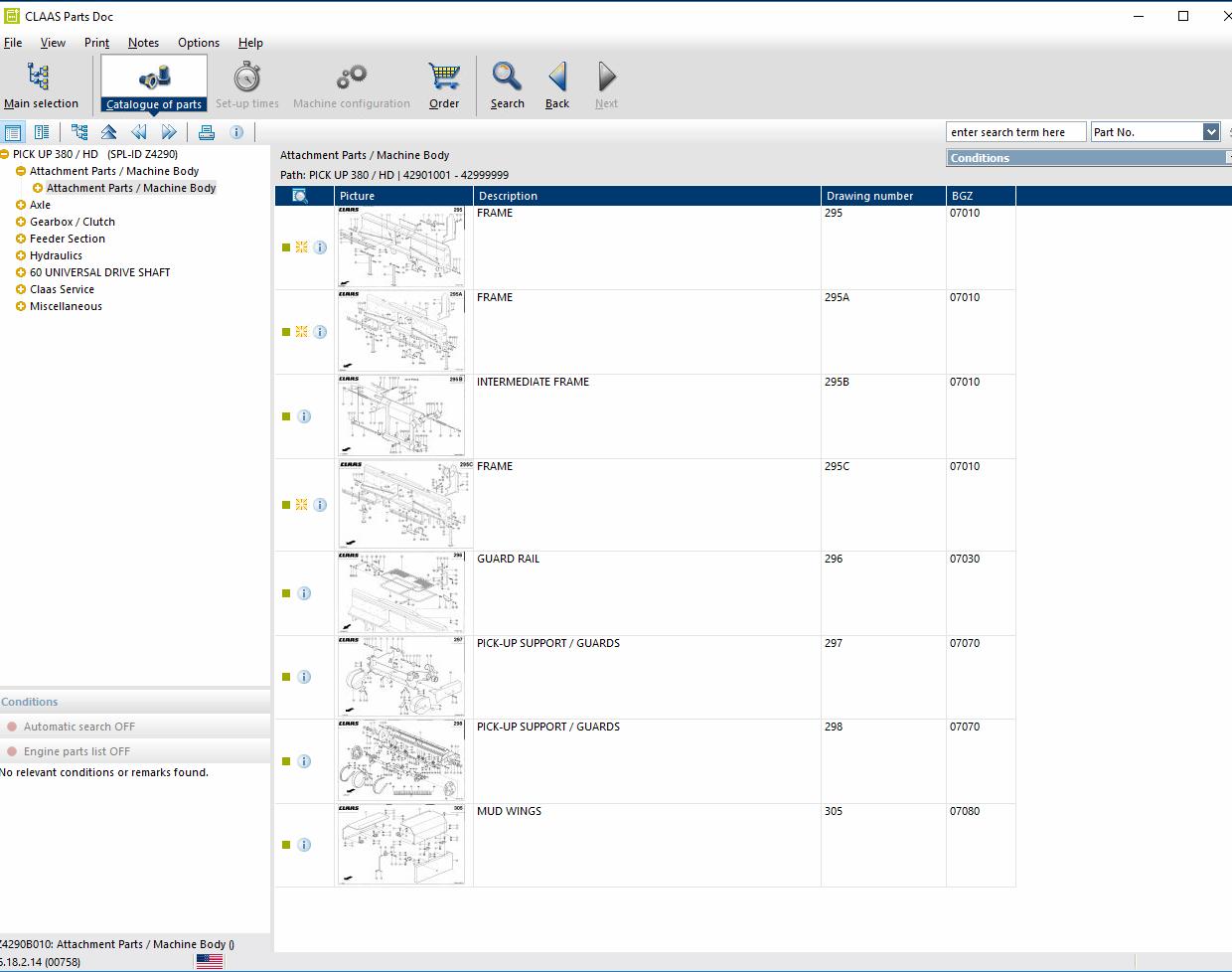Open the Notes menu
This screenshot has width=1232, height=972.
(143, 43)
